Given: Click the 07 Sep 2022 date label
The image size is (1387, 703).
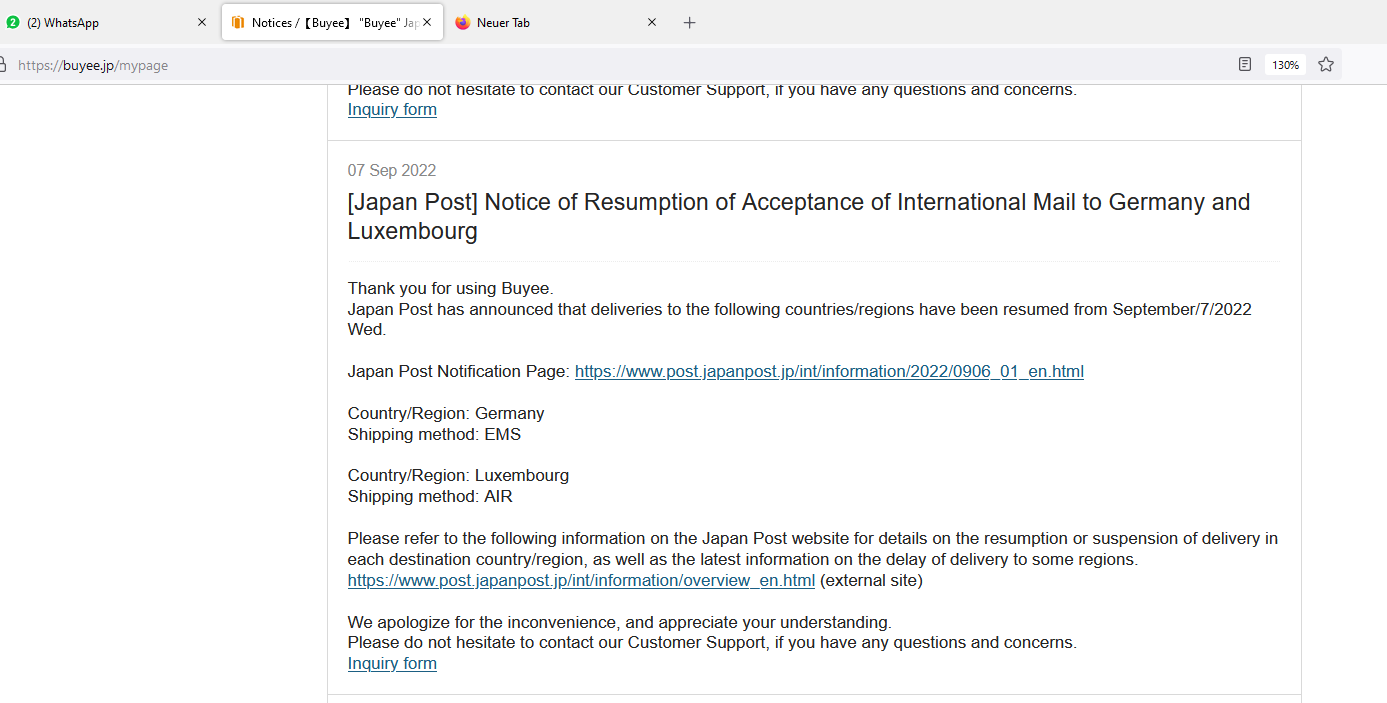Looking at the screenshot, I should (392, 171).
